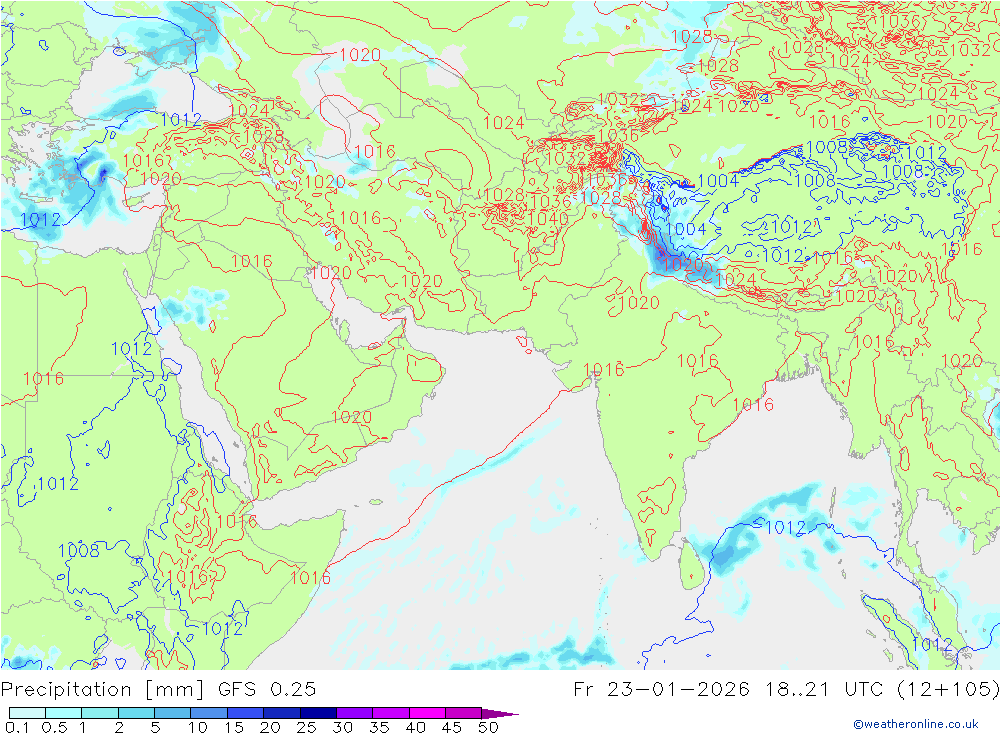
Task: Pick the legend swatch between 35 and 40
Action: click(x=391, y=713)
